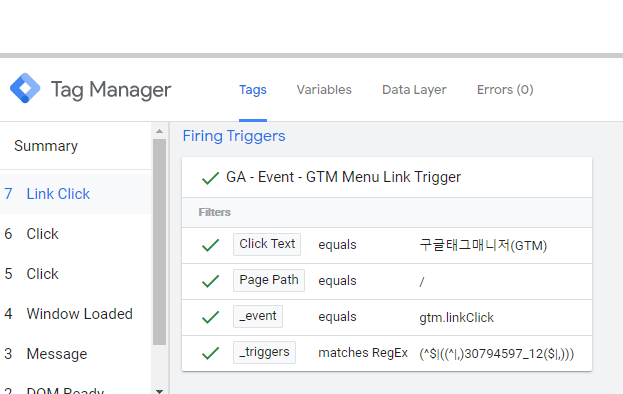Click the Tag Manager logo icon
The width and height of the screenshot is (623, 394).
[x=25, y=88]
